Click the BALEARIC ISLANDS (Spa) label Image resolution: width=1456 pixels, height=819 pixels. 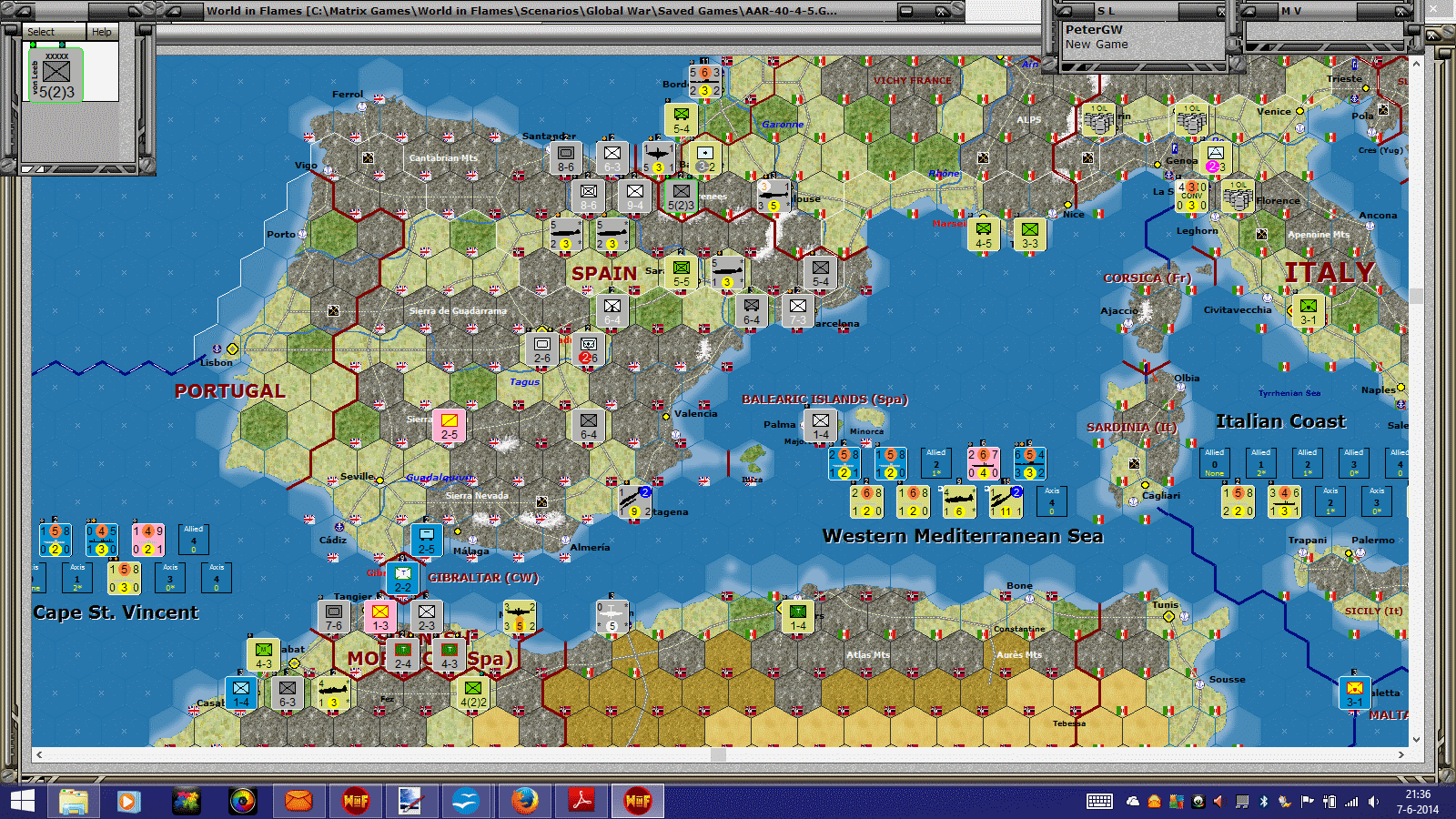824,399
